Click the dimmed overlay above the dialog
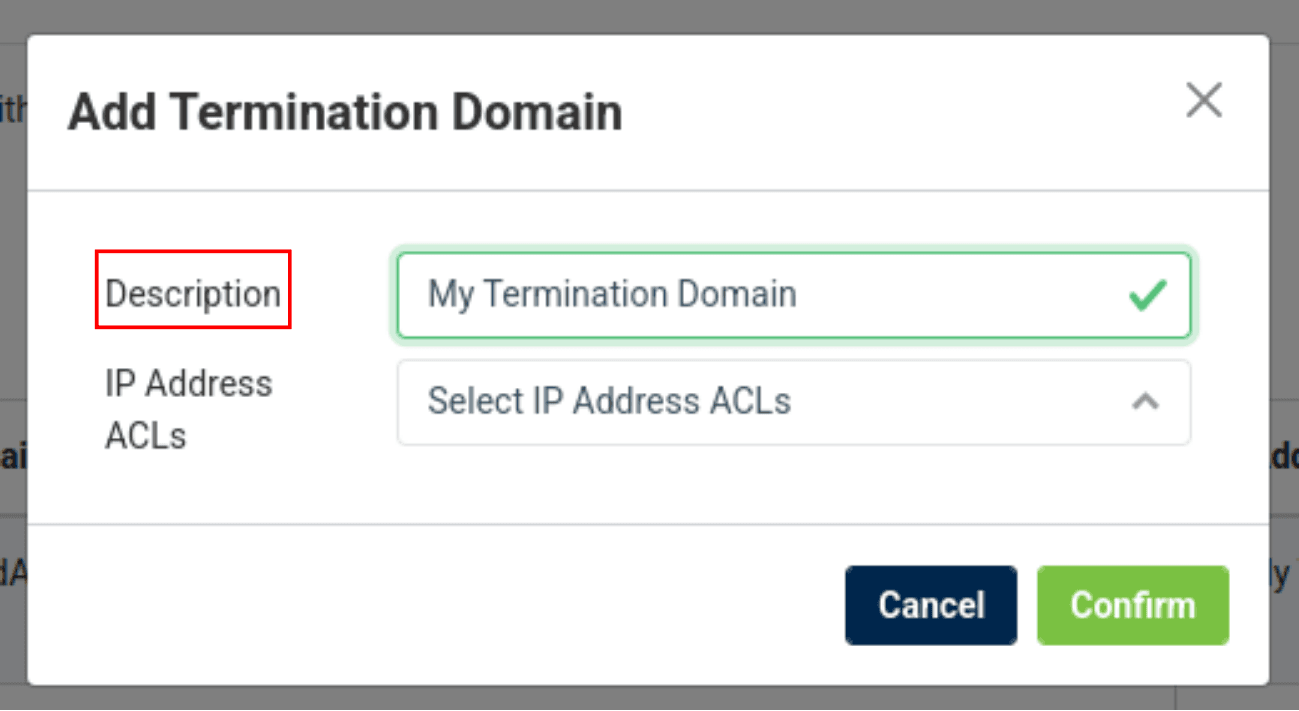Viewport: 1299px width, 711px height. pos(648,16)
